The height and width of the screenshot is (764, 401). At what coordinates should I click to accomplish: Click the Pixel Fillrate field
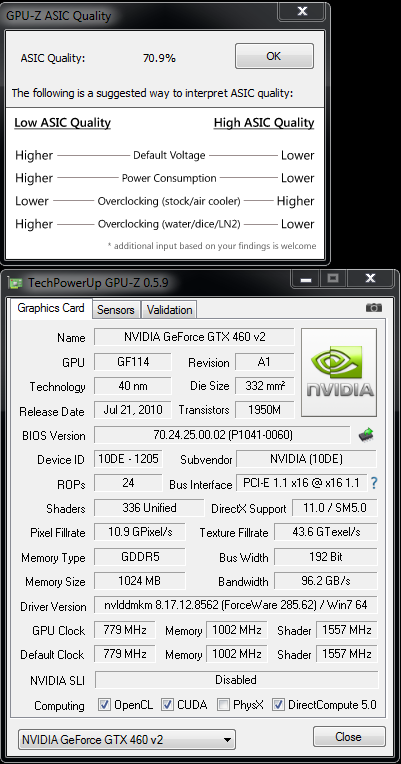click(x=140, y=532)
